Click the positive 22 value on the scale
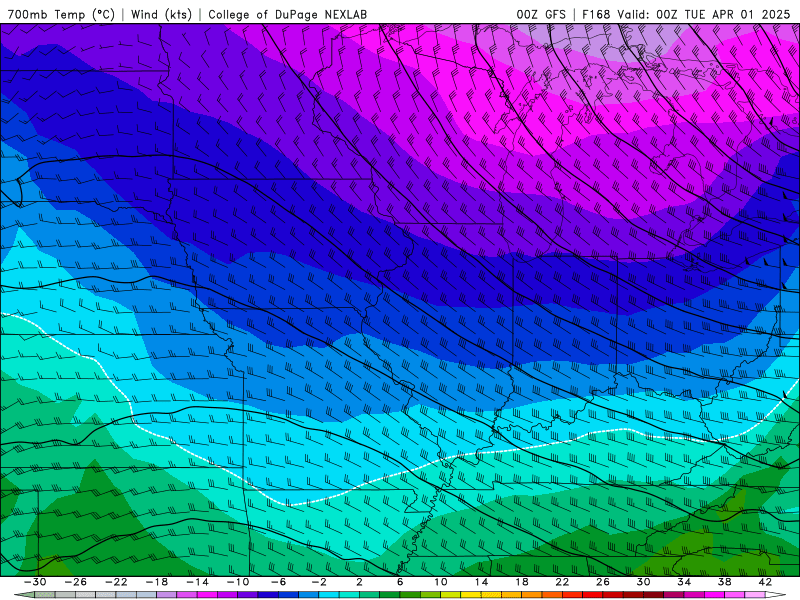Image resolution: width=800 pixels, height=600 pixels. (562, 582)
